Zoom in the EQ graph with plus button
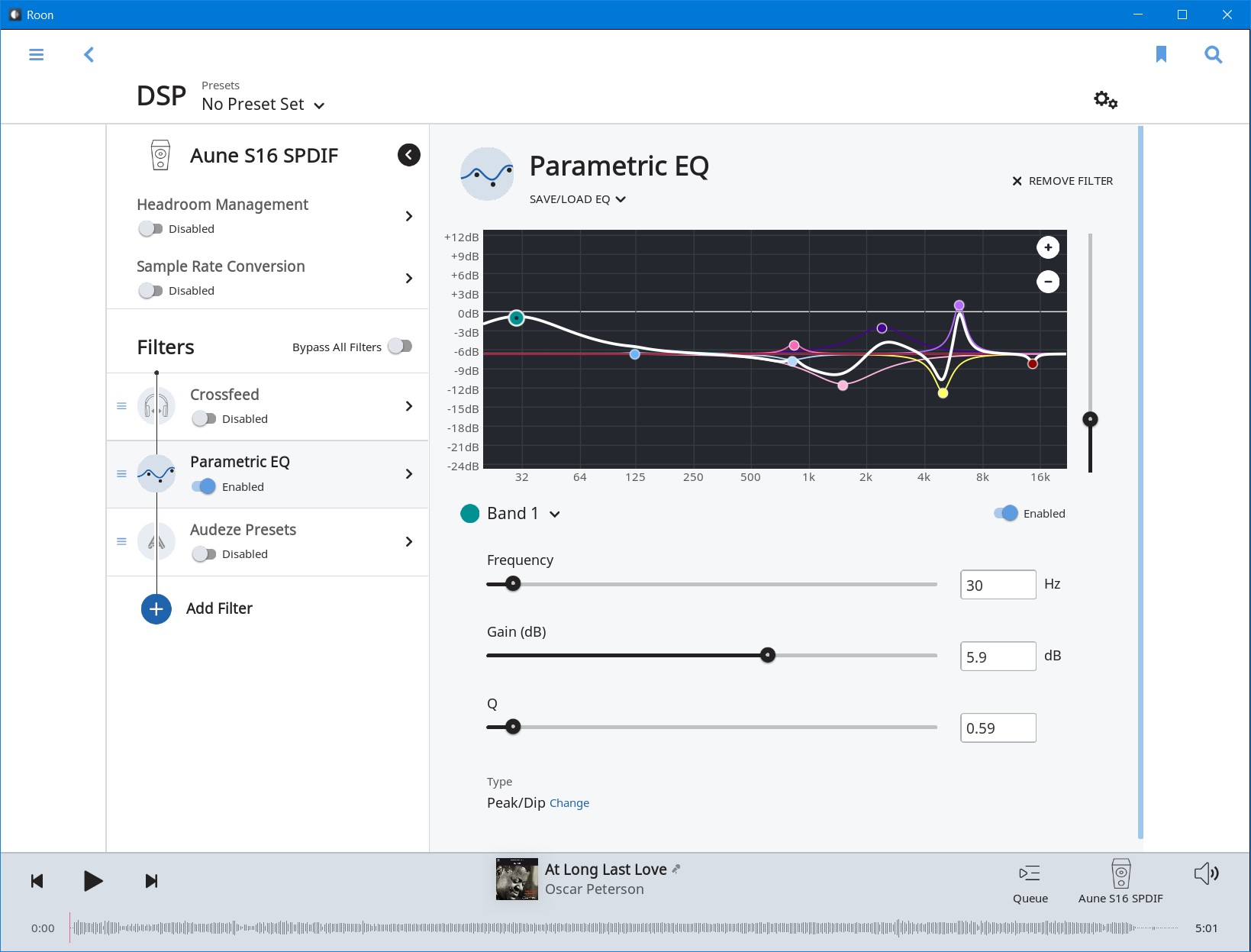Image resolution: width=1251 pixels, height=952 pixels. [1048, 247]
